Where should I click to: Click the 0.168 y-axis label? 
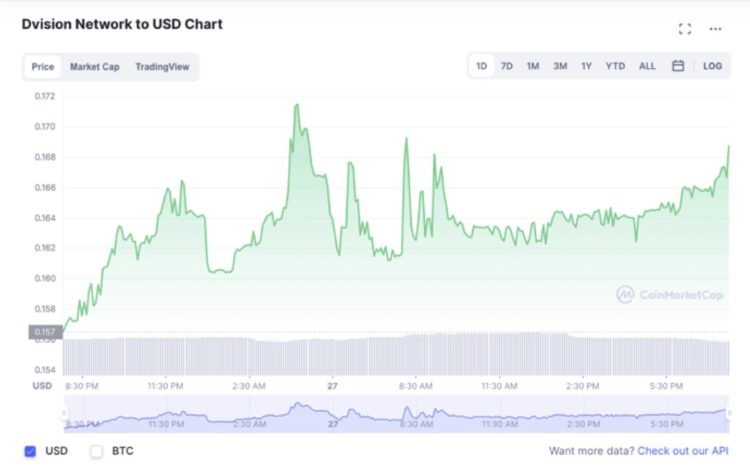tap(45, 157)
